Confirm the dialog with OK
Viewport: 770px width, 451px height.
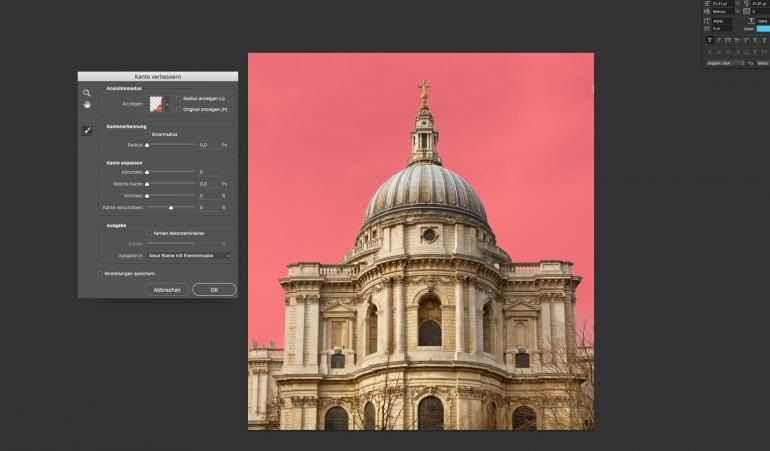click(x=214, y=290)
